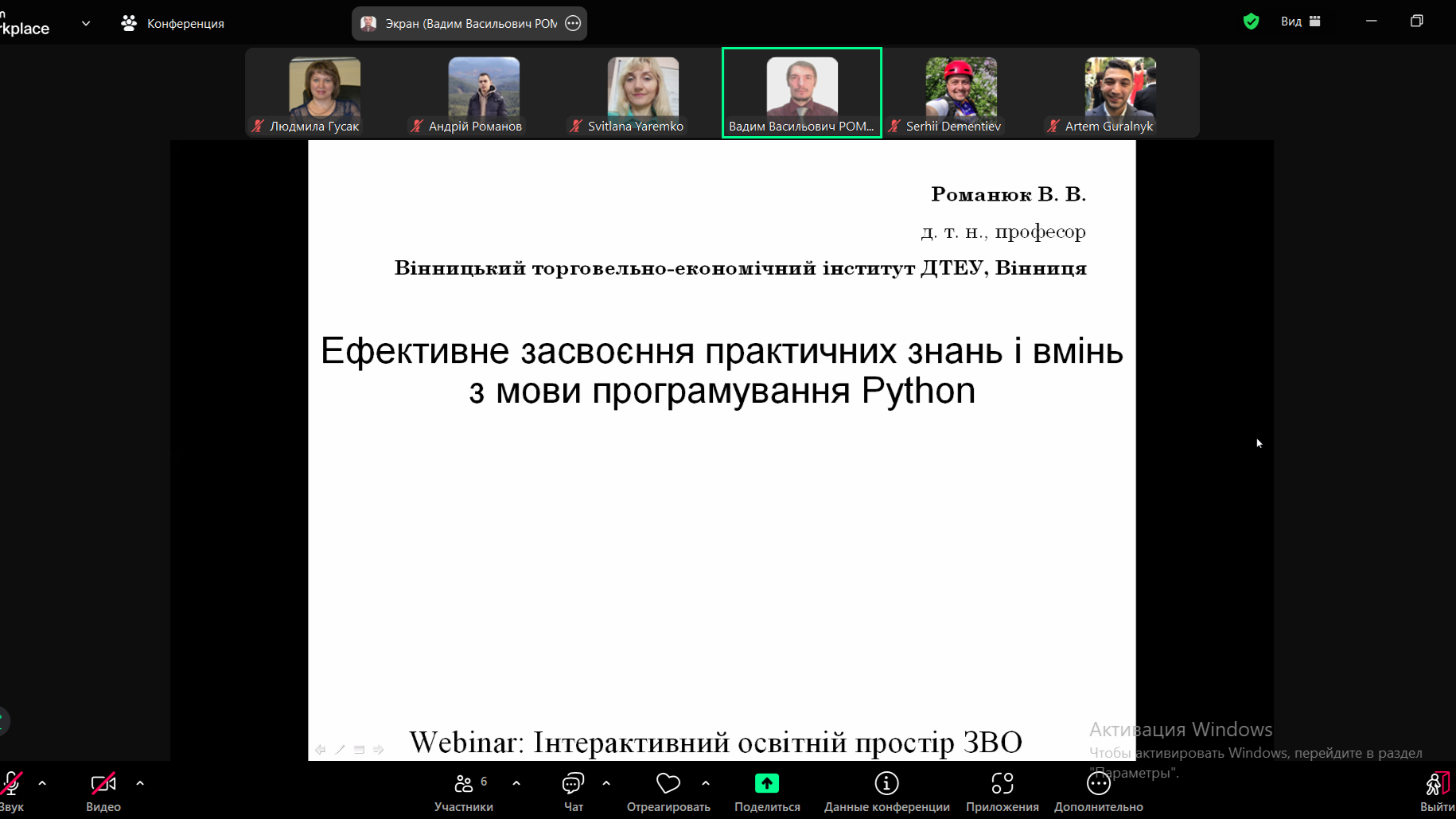Expand the chevron next to Participants
The image size is (1456, 819).
click(x=516, y=783)
